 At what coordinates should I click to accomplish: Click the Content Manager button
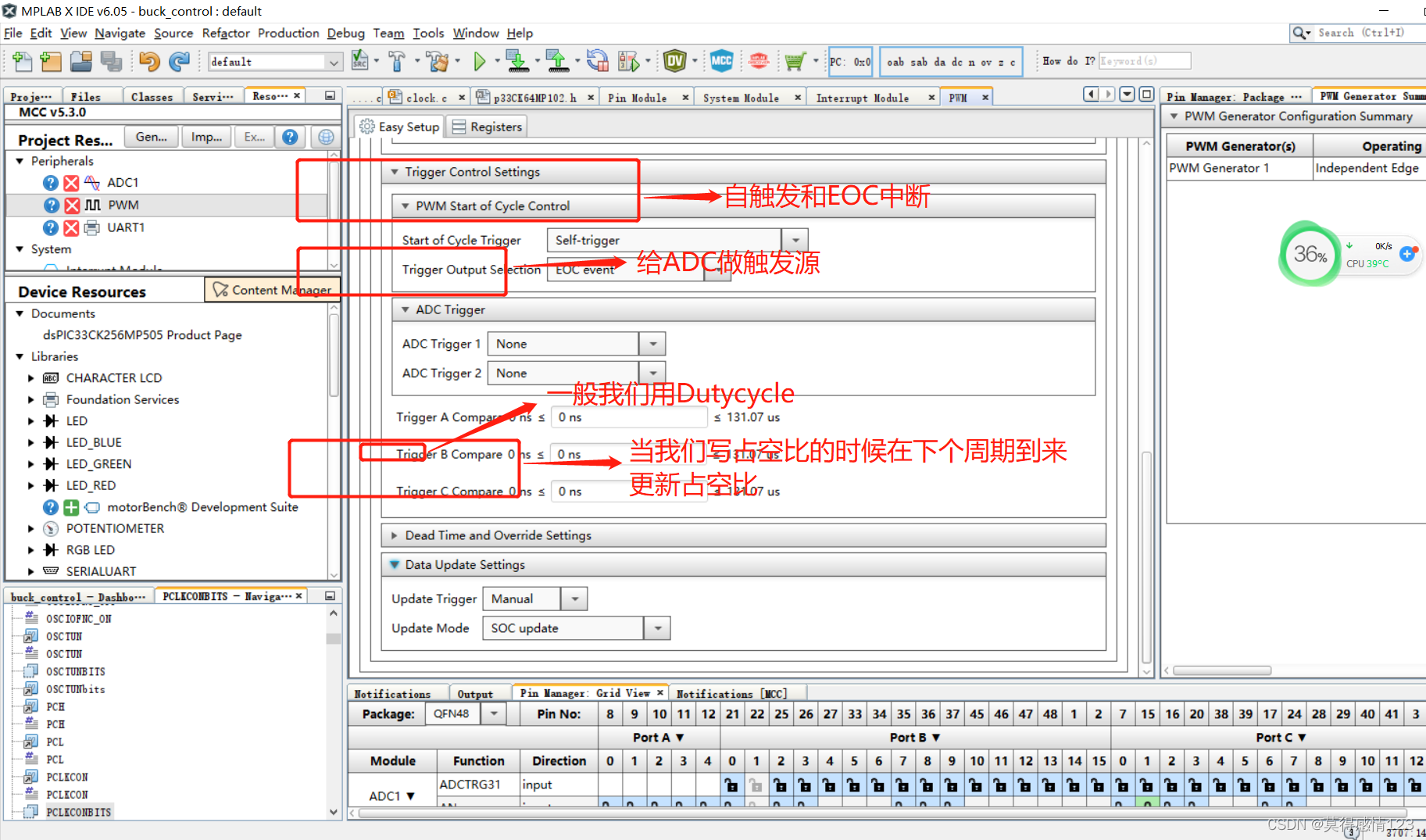click(272, 290)
